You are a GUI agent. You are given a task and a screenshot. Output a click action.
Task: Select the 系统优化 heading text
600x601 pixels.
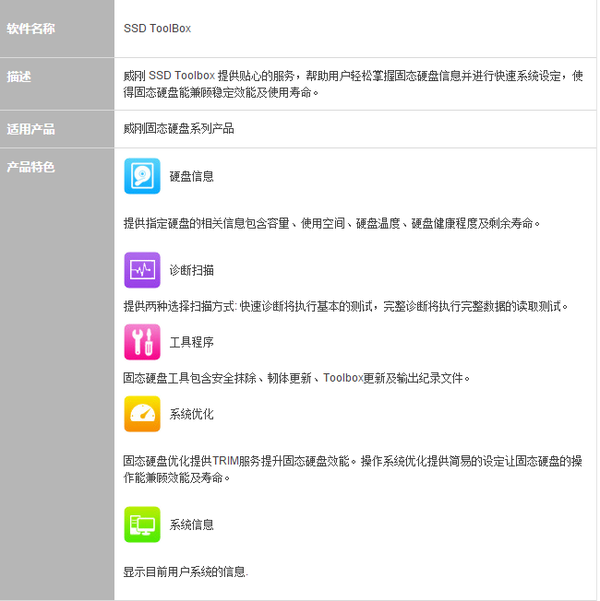(x=191, y=414)
